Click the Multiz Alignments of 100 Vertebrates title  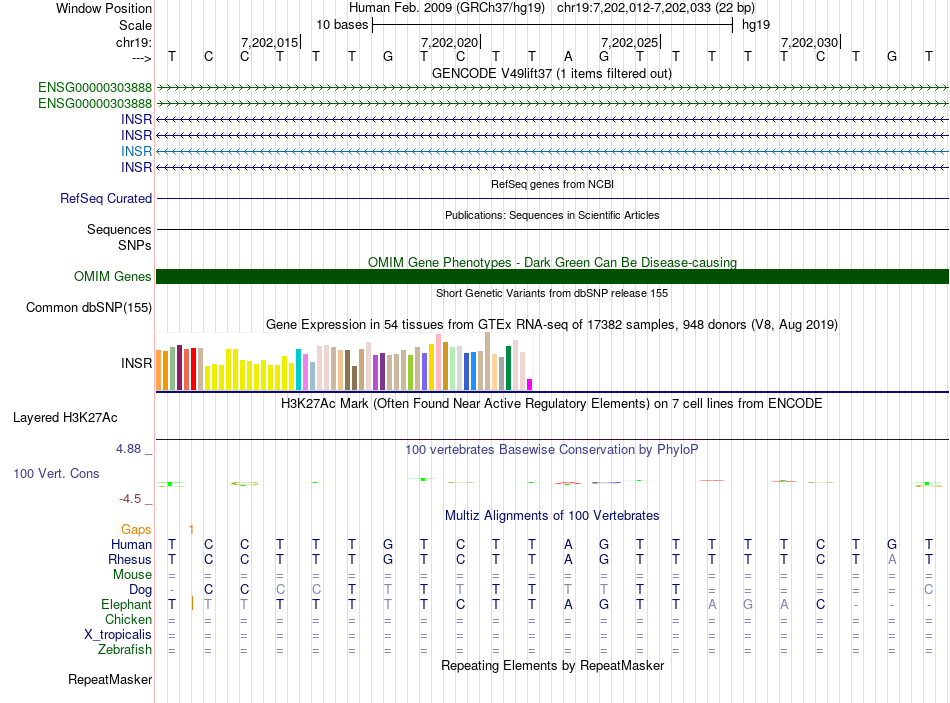pos(551,516)
